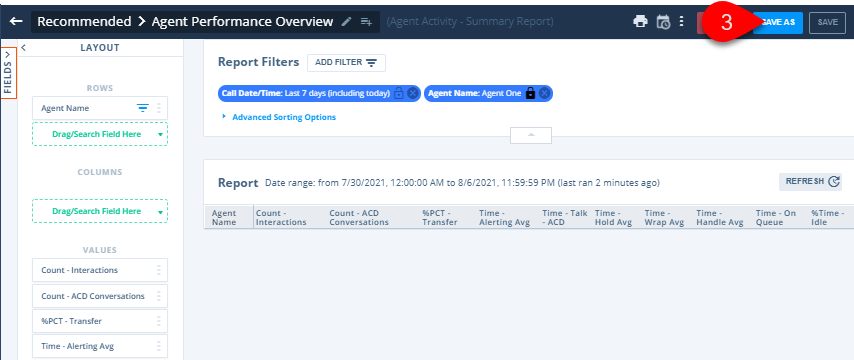The width and height of the screenshot is (854, 360).
Task: Click ADD FILTER button
Action: pyautogui.click(x=346, y=63)
